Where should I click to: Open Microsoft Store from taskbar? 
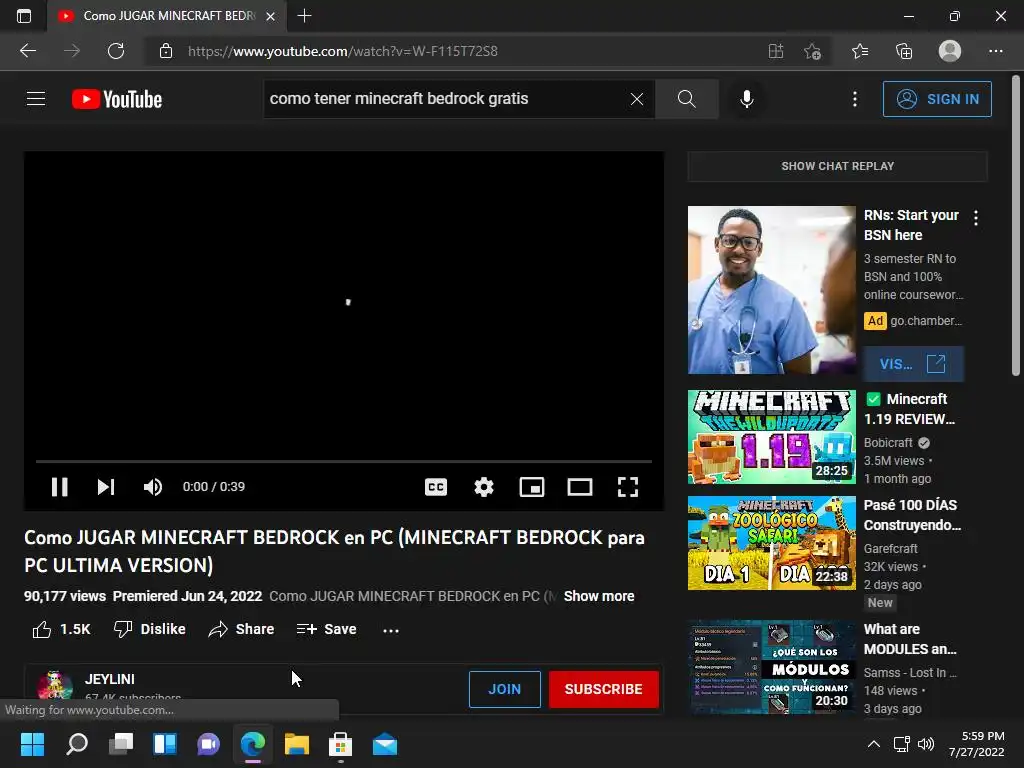[x=340, y=744]
